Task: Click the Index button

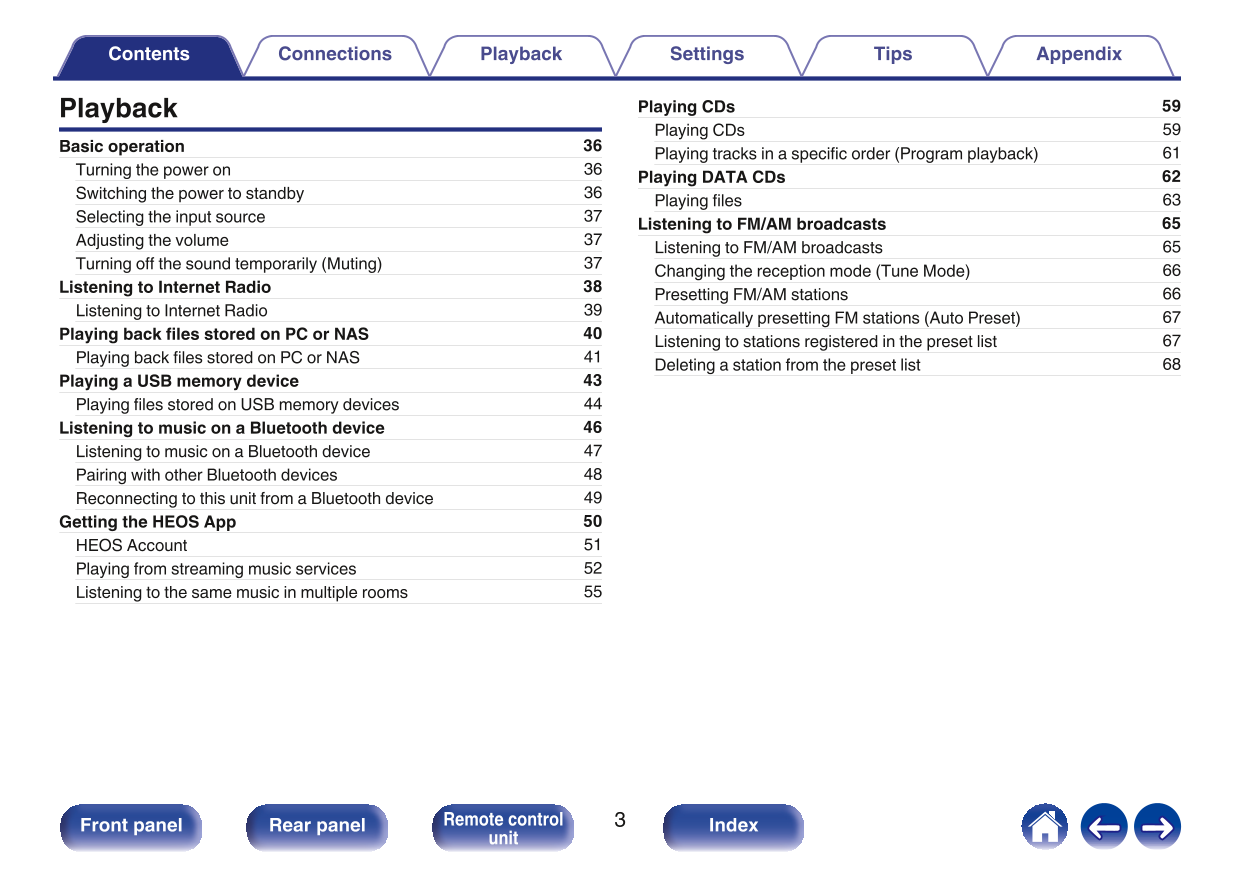Action: [x=733, y=826]
